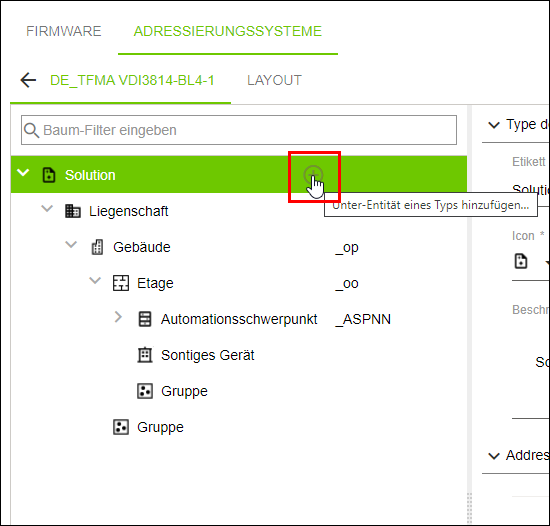550x526 pixels.
Task: Collapse the Etage node chevron
Action: pyautogui.click(x=95, y=281)
